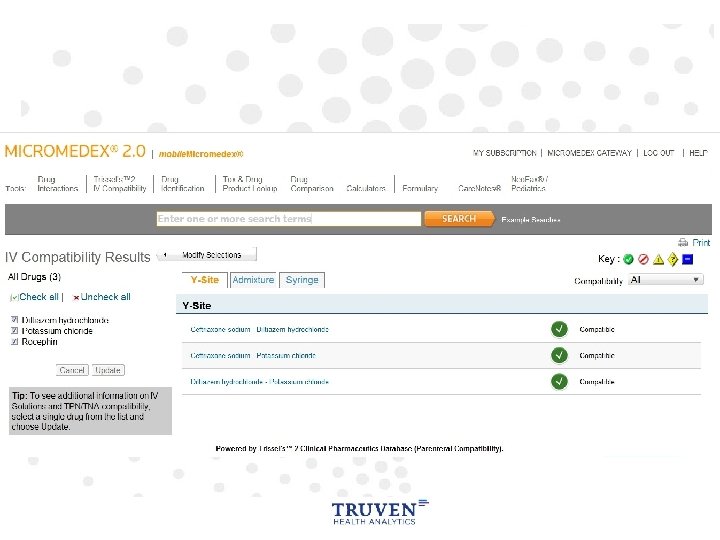Open Tox & Drug Product Lookup
This screenshot has height=540, width=720.
click(x=250, y=184)
